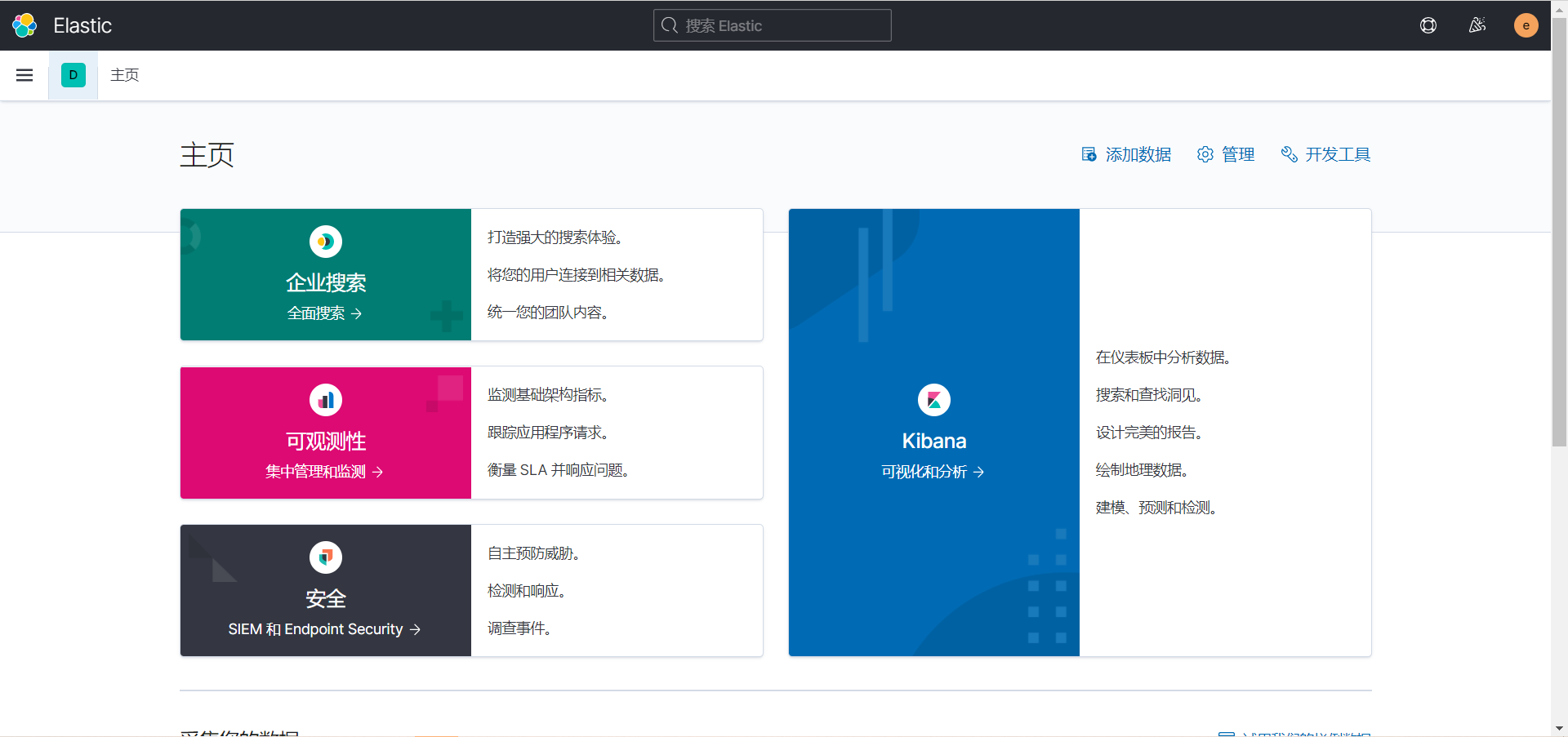Click the large 主页 page heading
The height and width of the screenshot is (737, 1568).
(x=207, y=155)
